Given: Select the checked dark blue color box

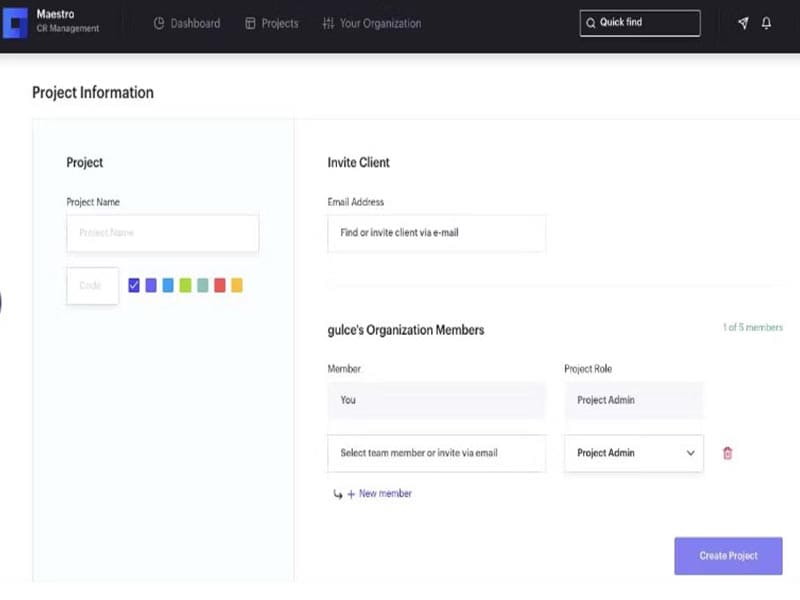Looking at the screenshot, I should 134,286.
